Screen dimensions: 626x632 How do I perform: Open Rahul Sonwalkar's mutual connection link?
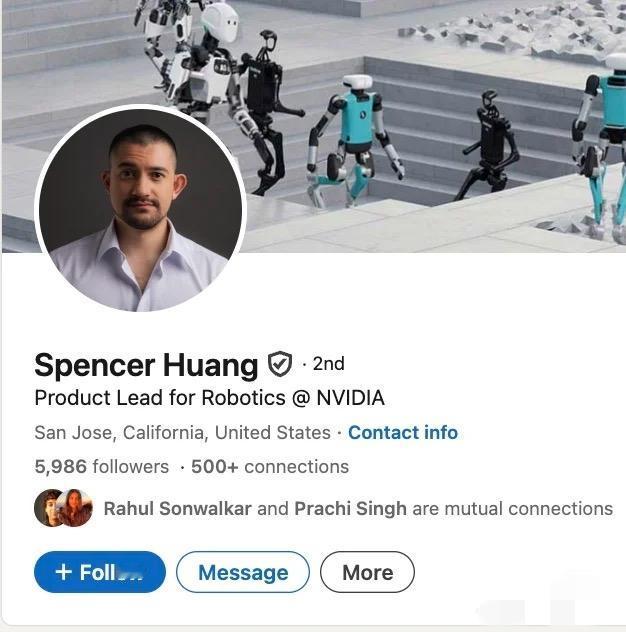pos(178,509)
